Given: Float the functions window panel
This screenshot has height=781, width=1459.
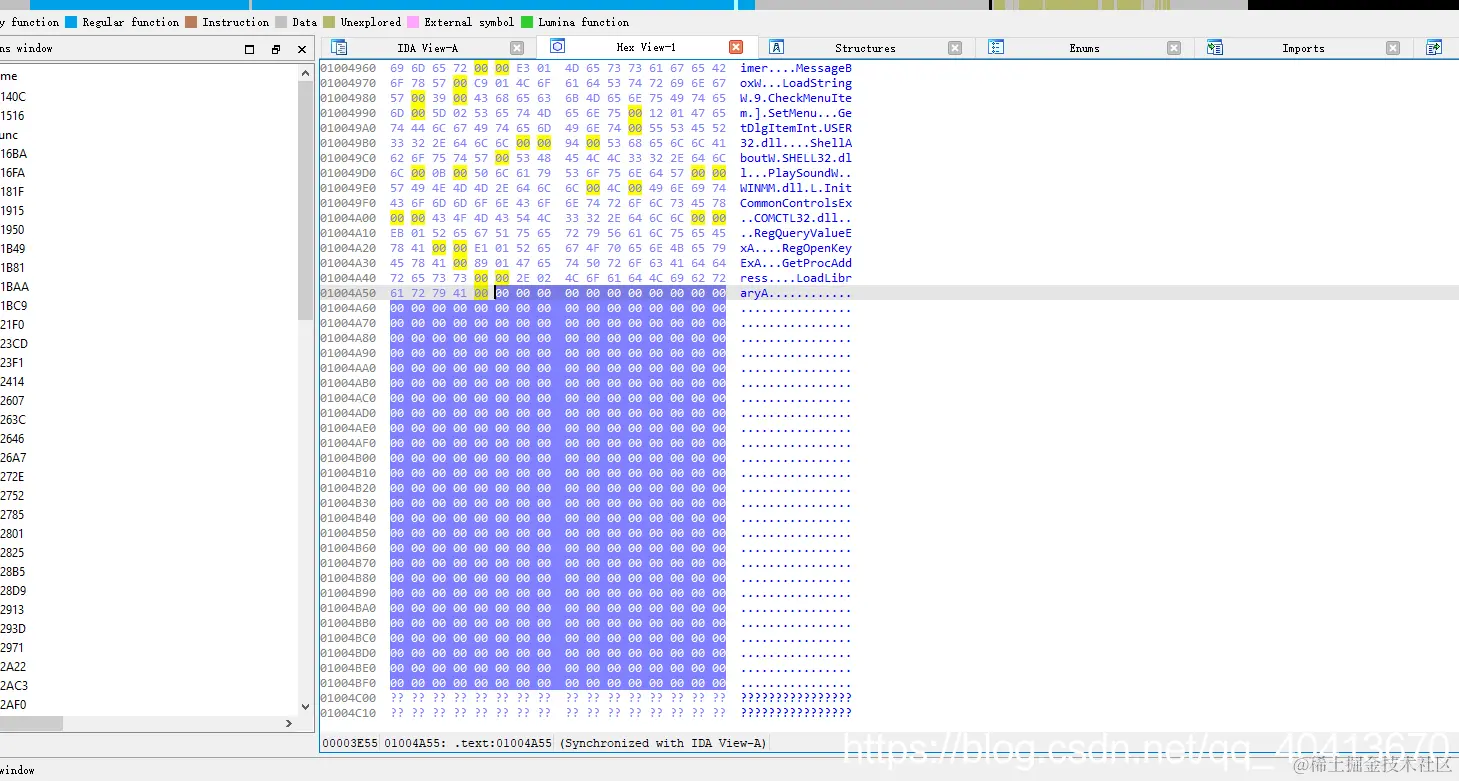Looking at the screenshot, I should coord(276,49).
